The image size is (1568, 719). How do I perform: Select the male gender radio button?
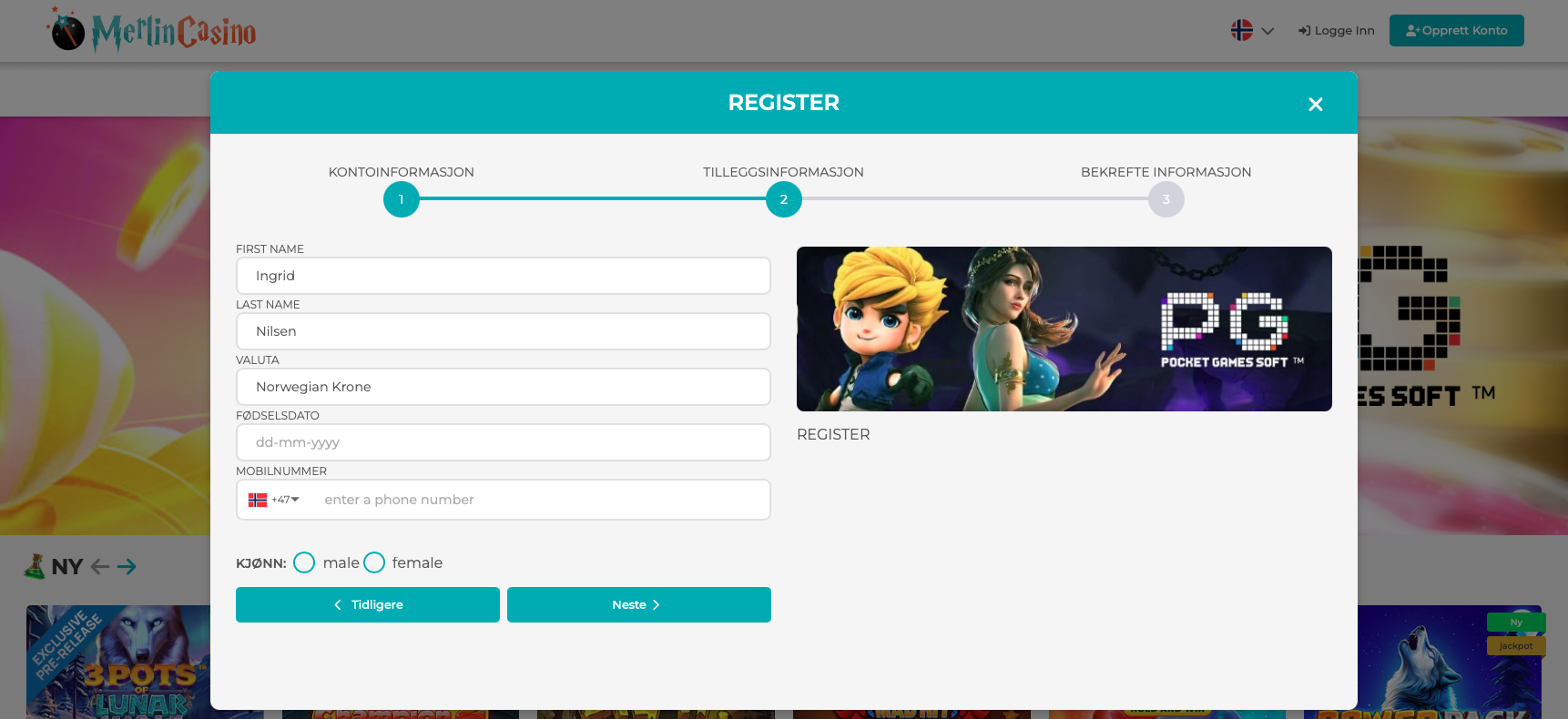(x=304, y=562)
